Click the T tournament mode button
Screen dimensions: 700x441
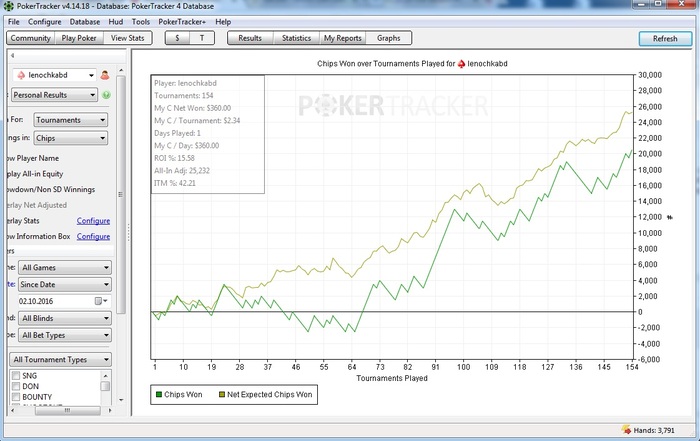[202, 38]
